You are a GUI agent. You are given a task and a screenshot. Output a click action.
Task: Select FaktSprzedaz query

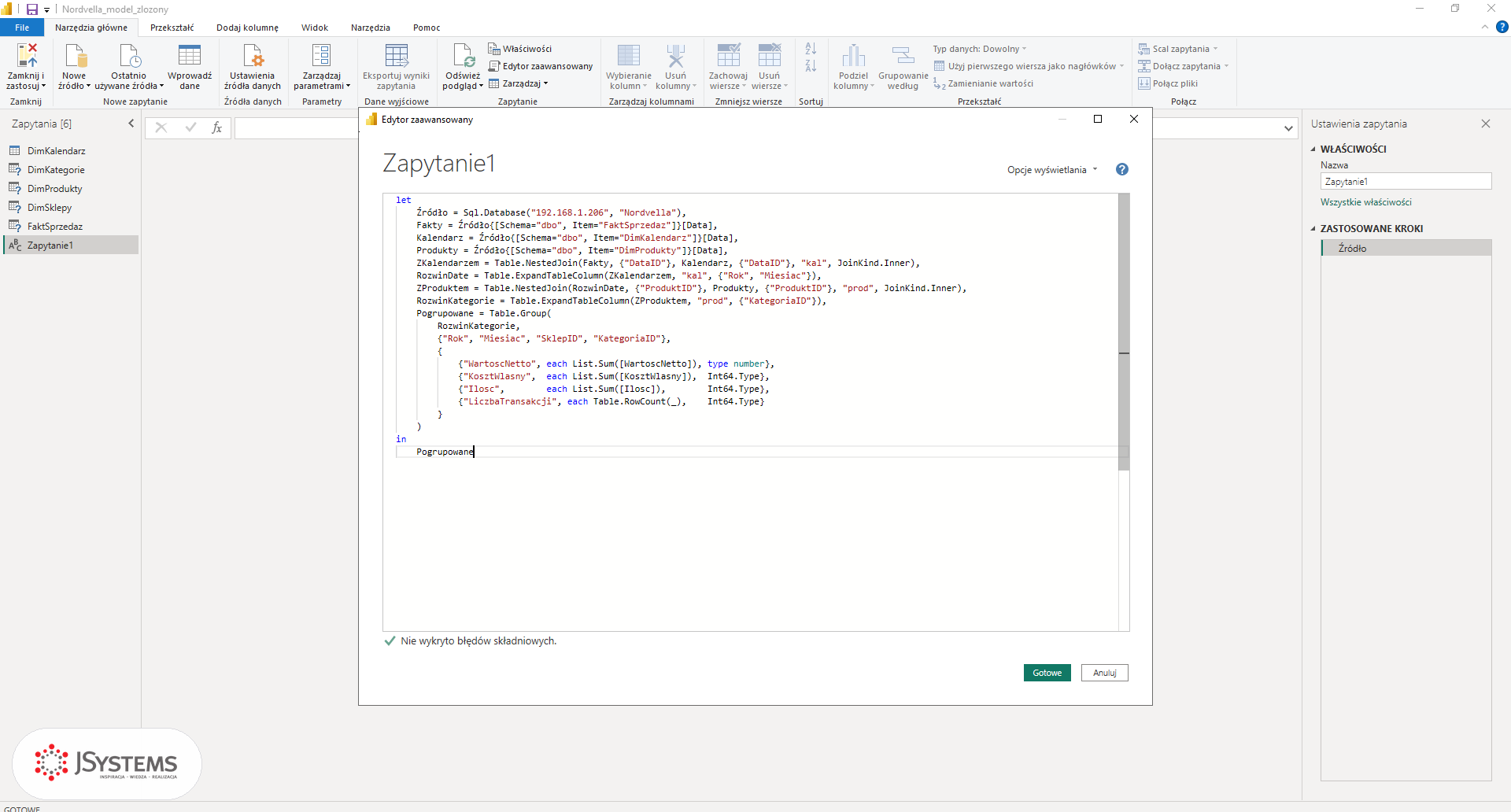pos(71,226)
